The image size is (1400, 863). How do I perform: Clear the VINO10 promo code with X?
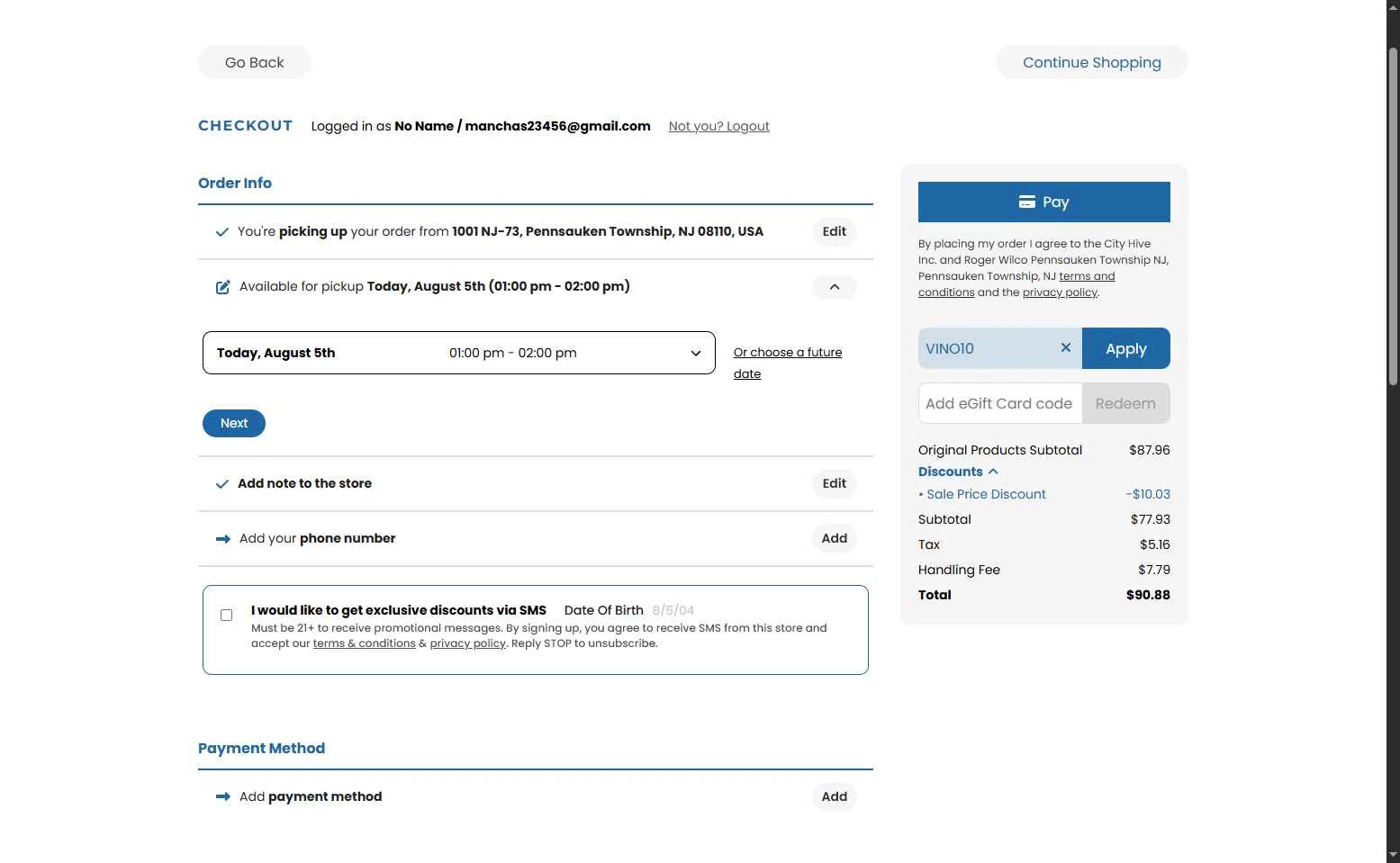pos(1065,348)
